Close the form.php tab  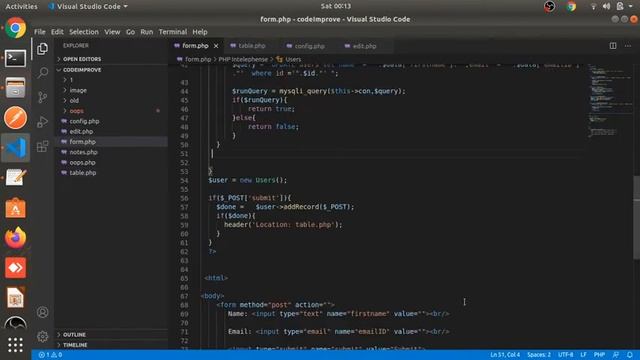click(x=216, y=46)
